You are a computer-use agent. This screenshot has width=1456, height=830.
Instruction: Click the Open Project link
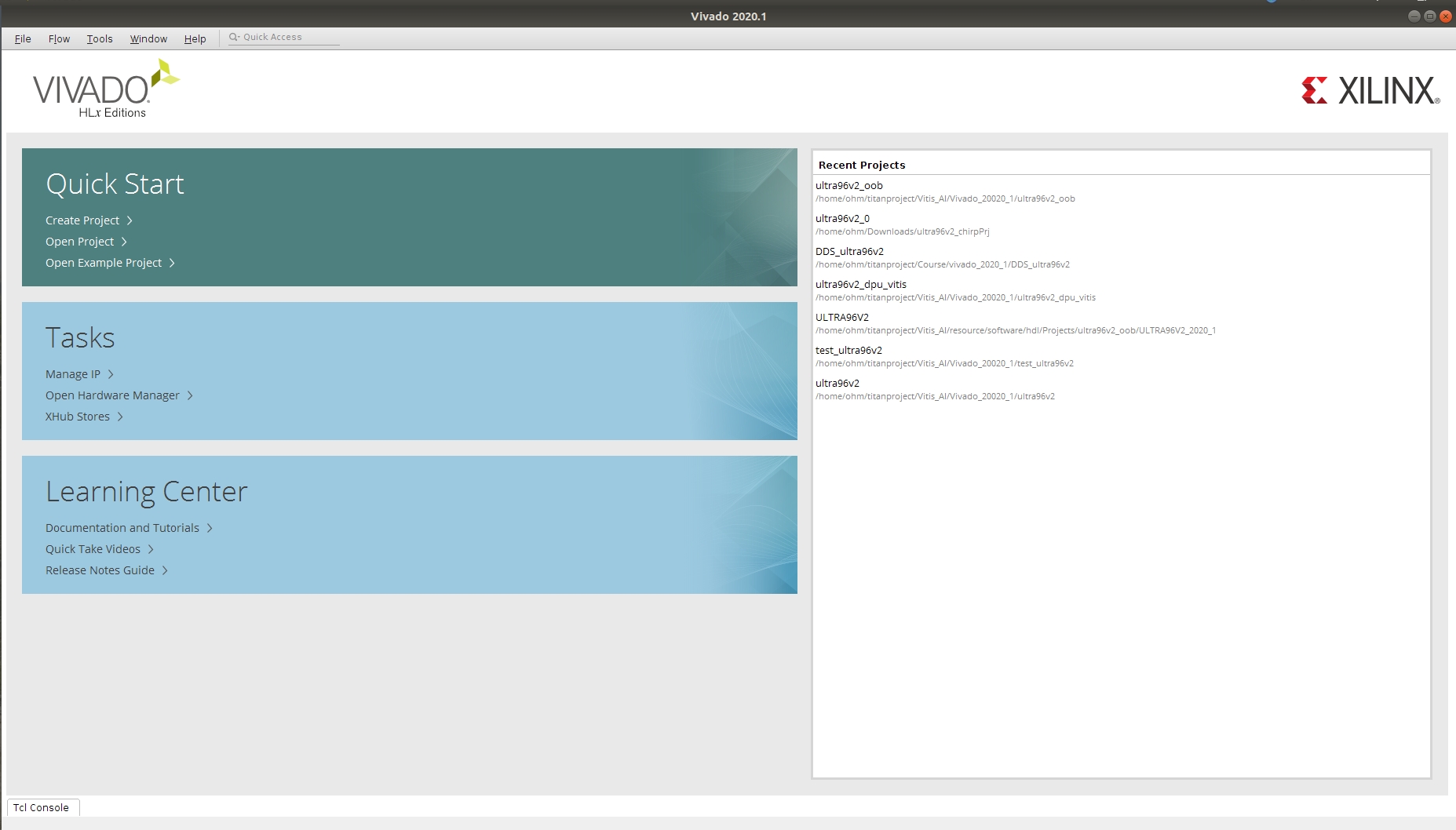coord(79,242)
